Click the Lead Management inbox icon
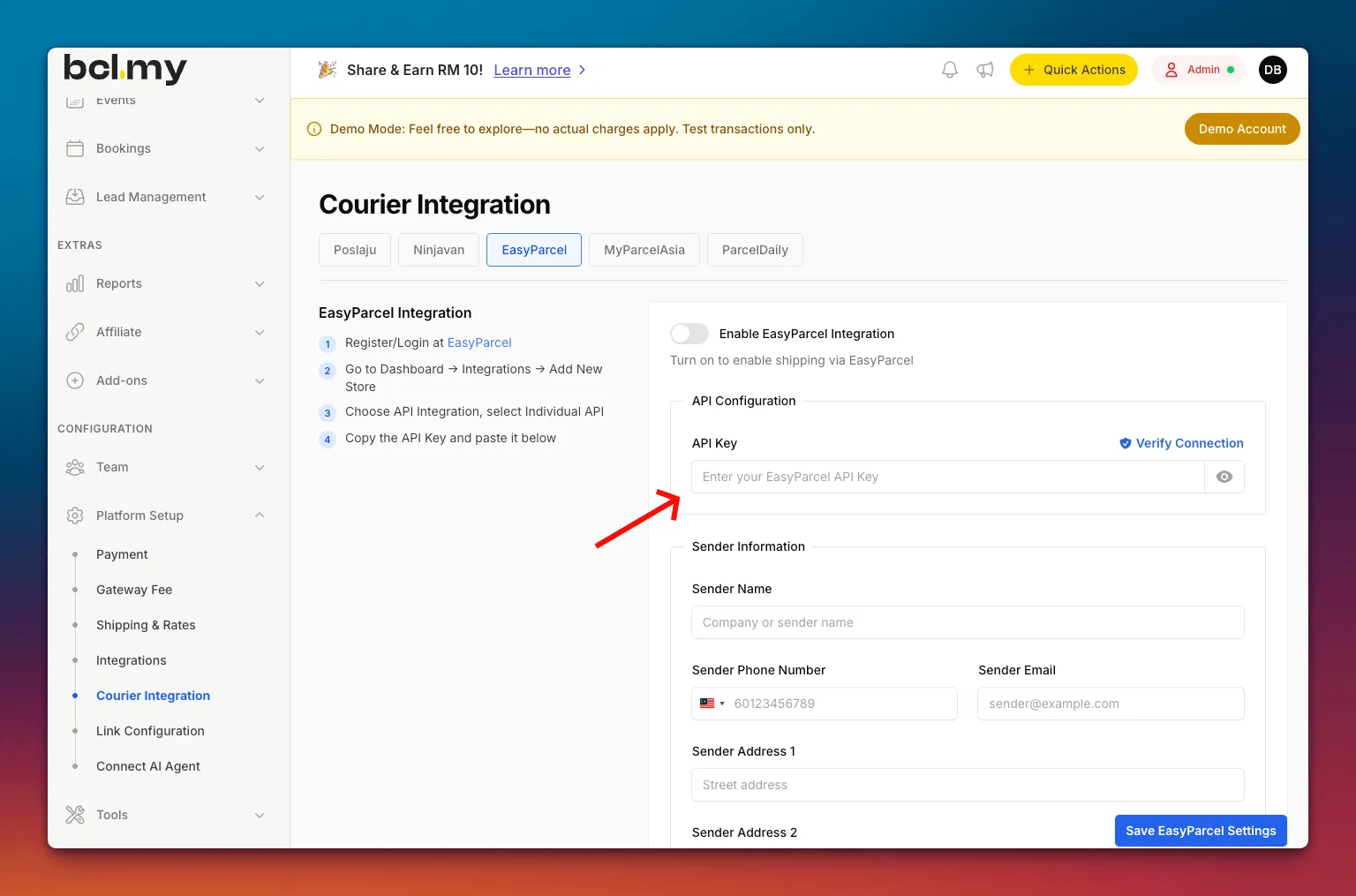This screenshot has width=1356, height=896. point(75,197)
